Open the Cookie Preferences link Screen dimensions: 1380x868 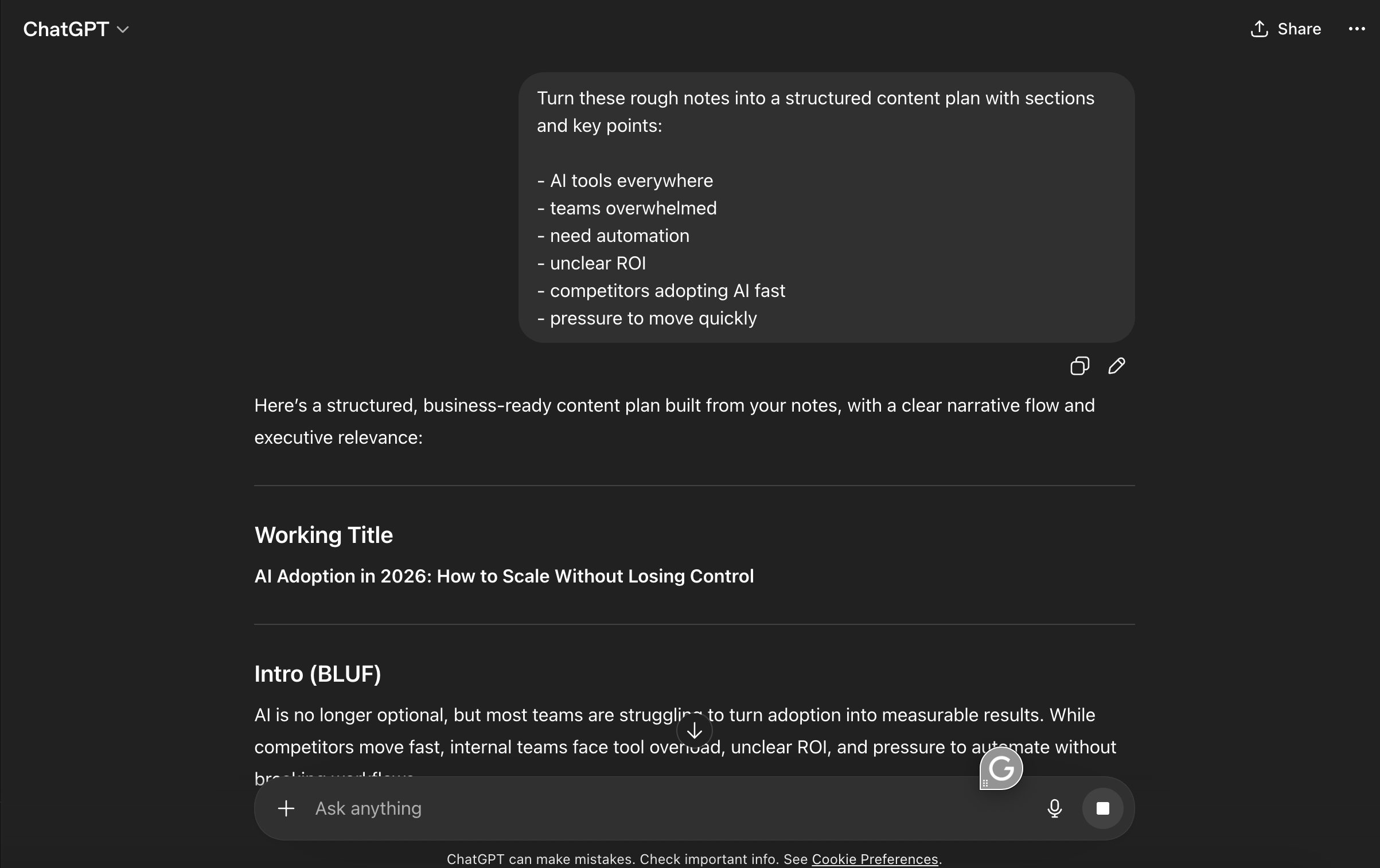875,859
